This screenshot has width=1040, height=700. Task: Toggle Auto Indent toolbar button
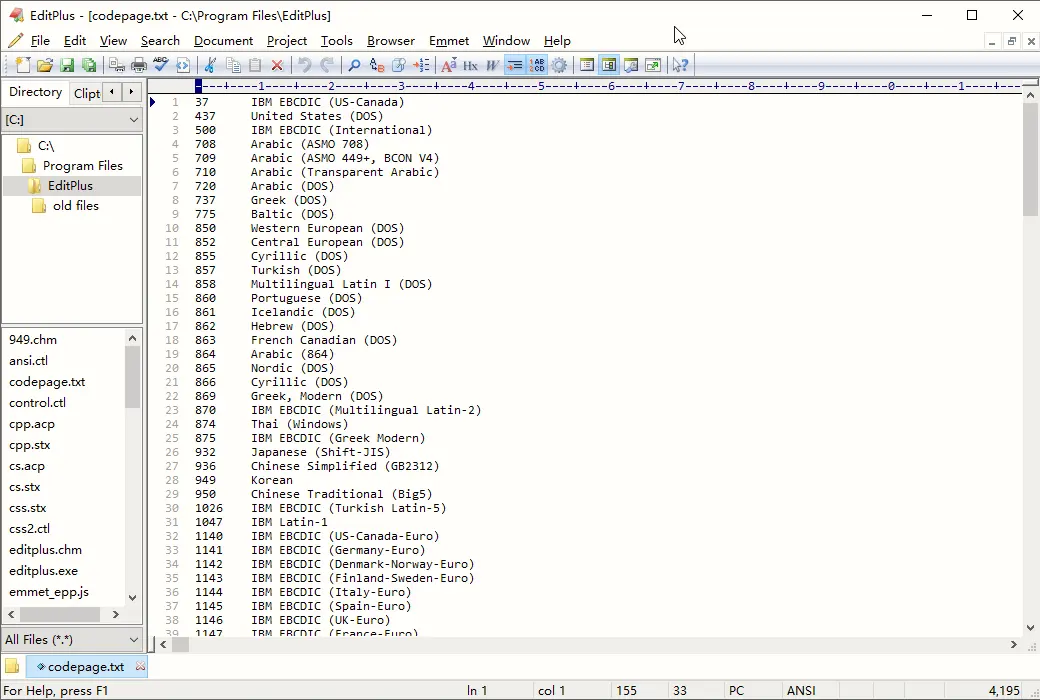515,65
